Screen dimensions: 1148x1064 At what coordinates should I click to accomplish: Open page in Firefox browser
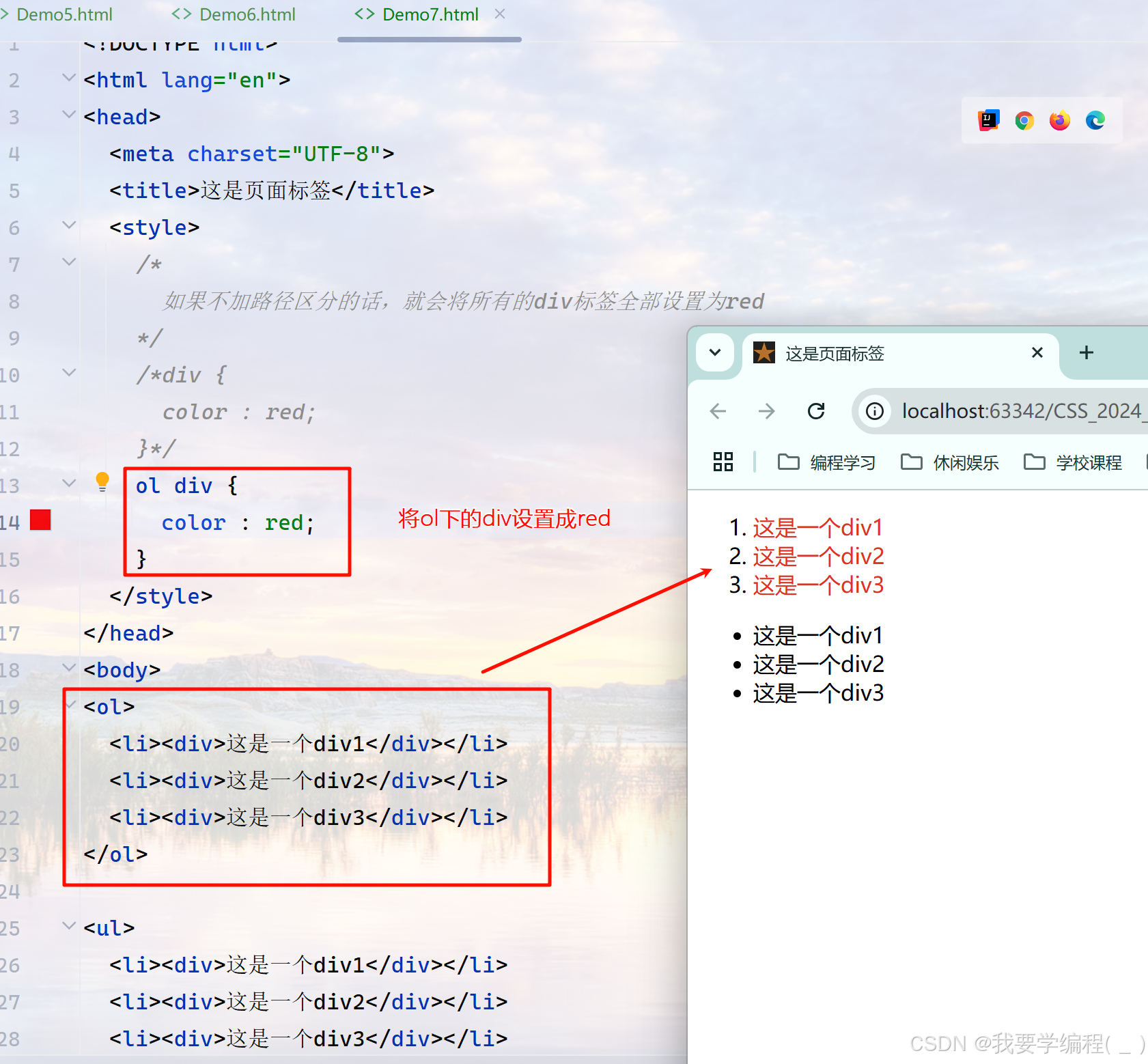tap(1059, 120)
